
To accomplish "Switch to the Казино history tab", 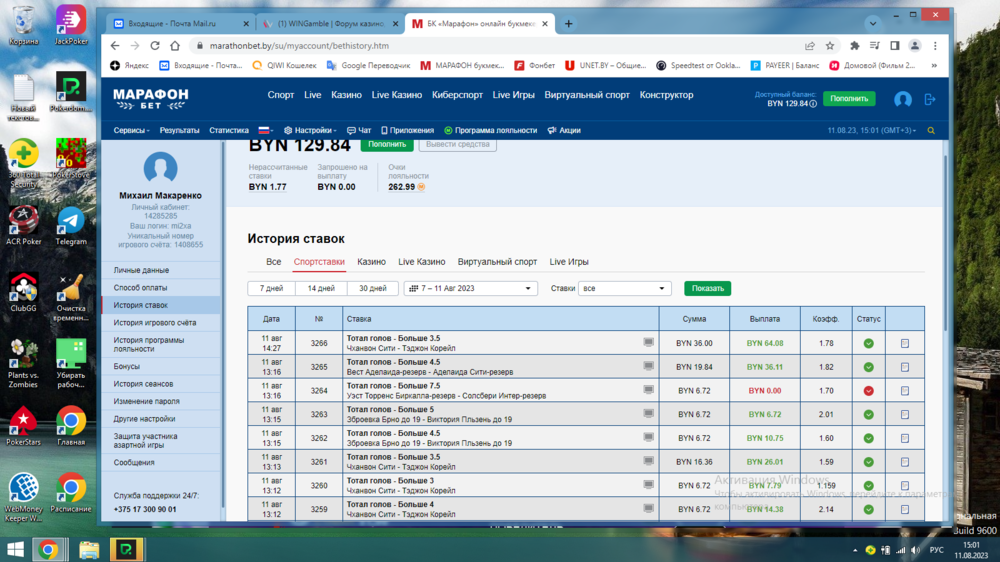I will click(x=371, y=262).
